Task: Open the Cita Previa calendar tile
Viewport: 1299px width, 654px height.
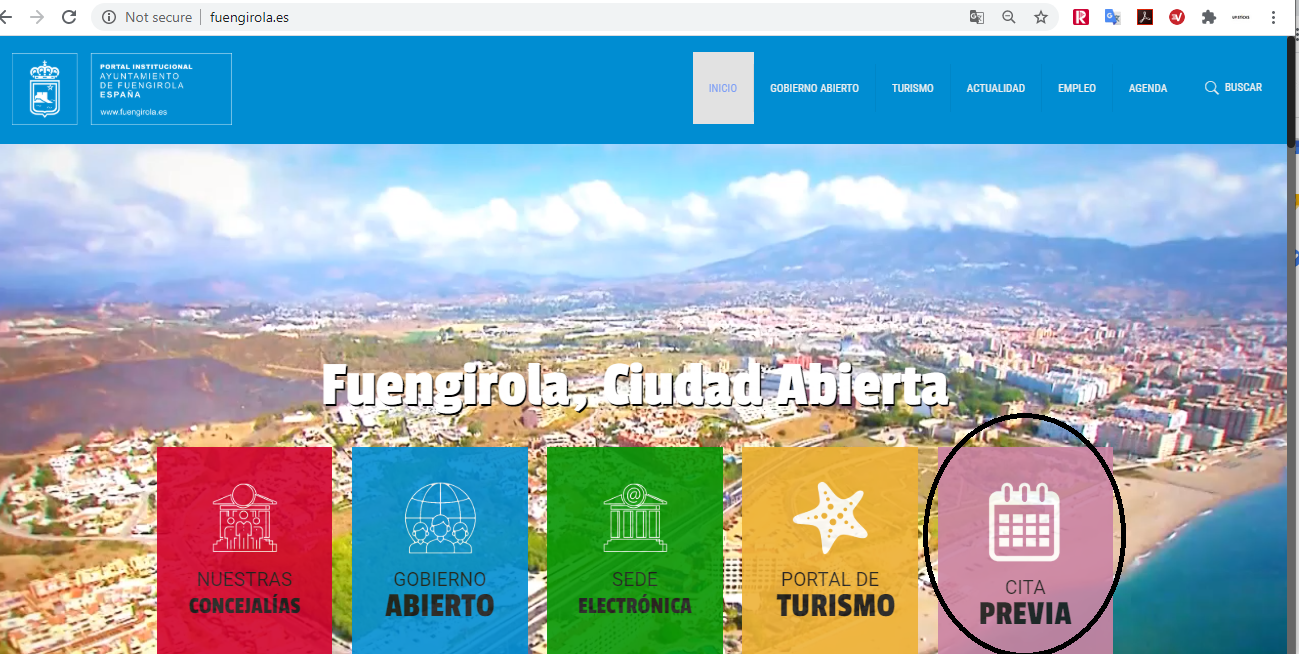Action: pyautogui.click(x=1025, y=550)
